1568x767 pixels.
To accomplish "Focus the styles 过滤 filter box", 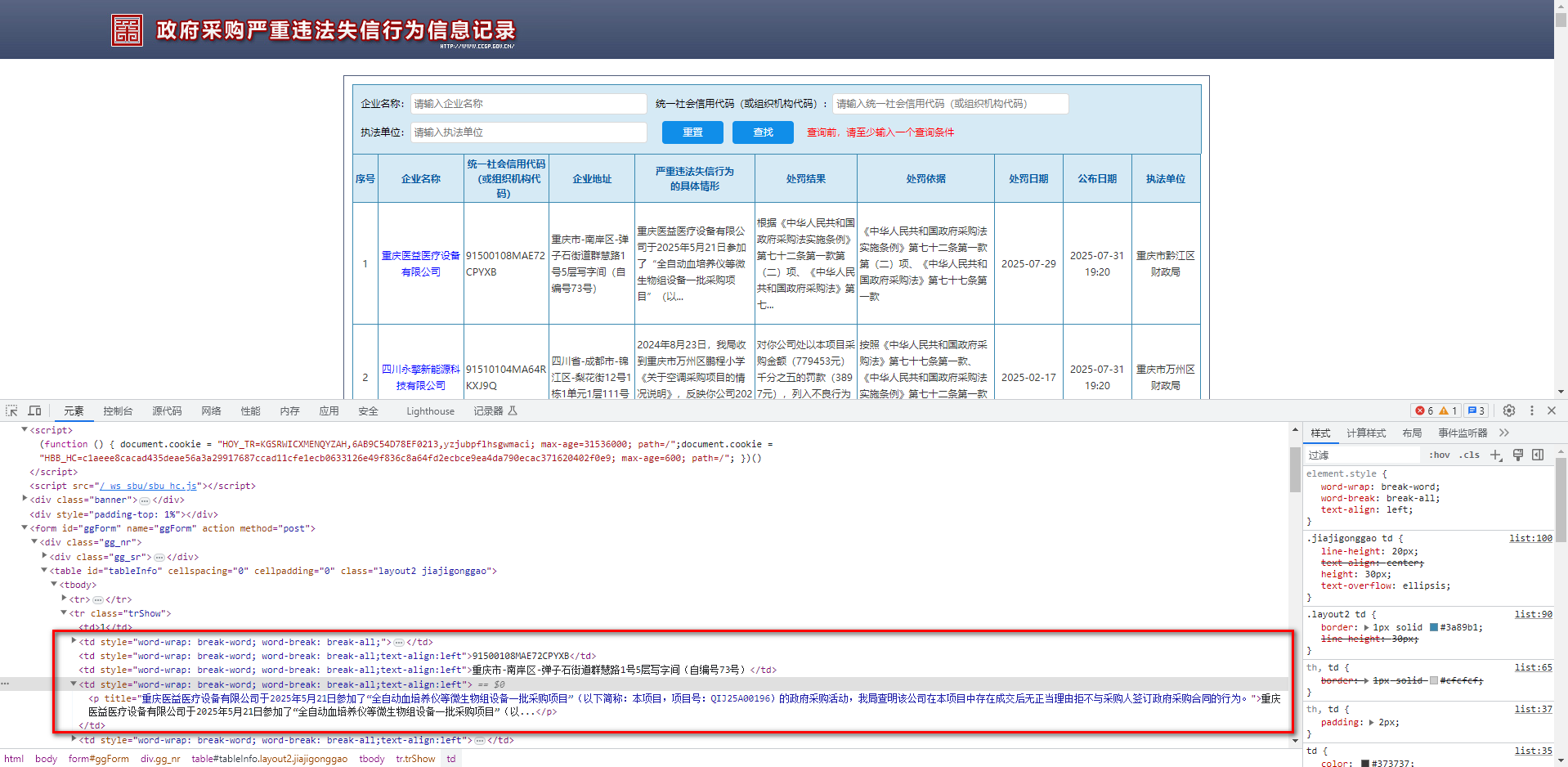I will click(1362, 455).
